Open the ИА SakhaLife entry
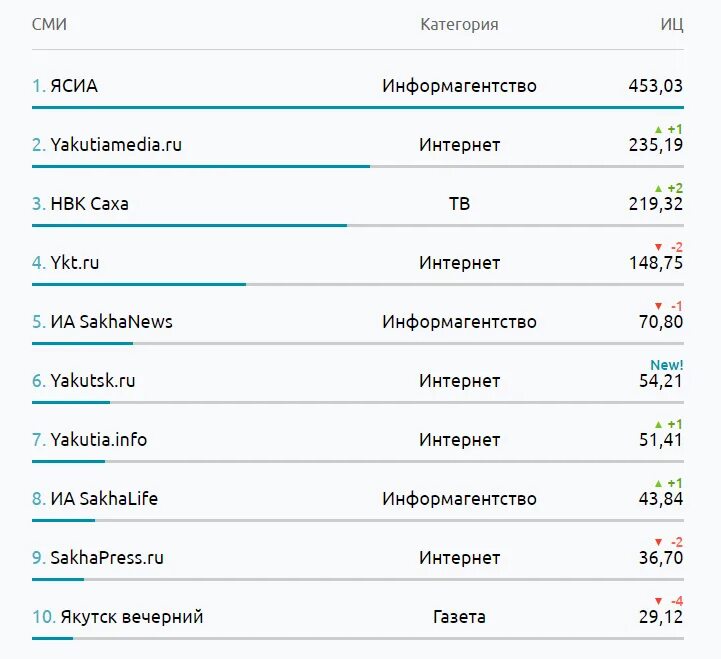The image size is (721, 659). pyautogui.click(x=104, y=499)
